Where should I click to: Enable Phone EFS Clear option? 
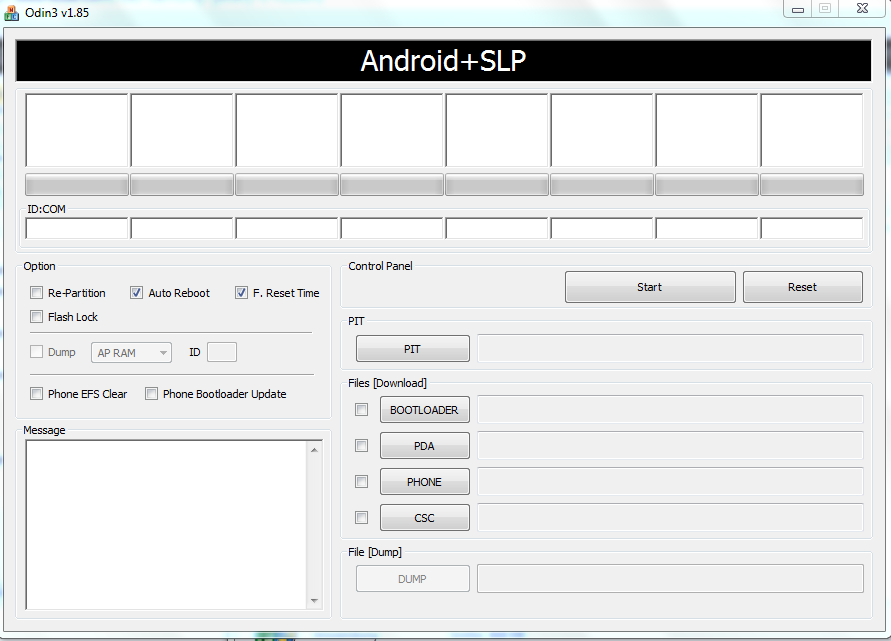click(36, 393)
